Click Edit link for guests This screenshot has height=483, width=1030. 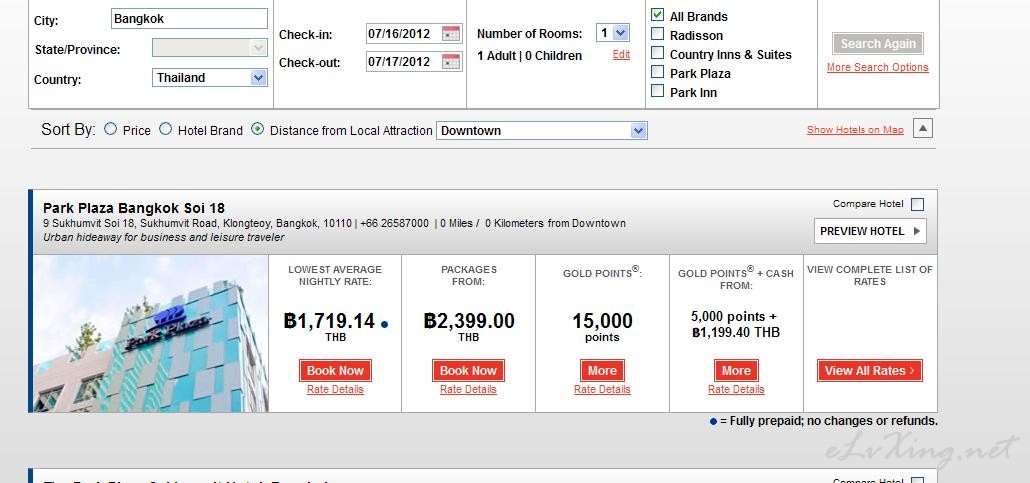621,55
